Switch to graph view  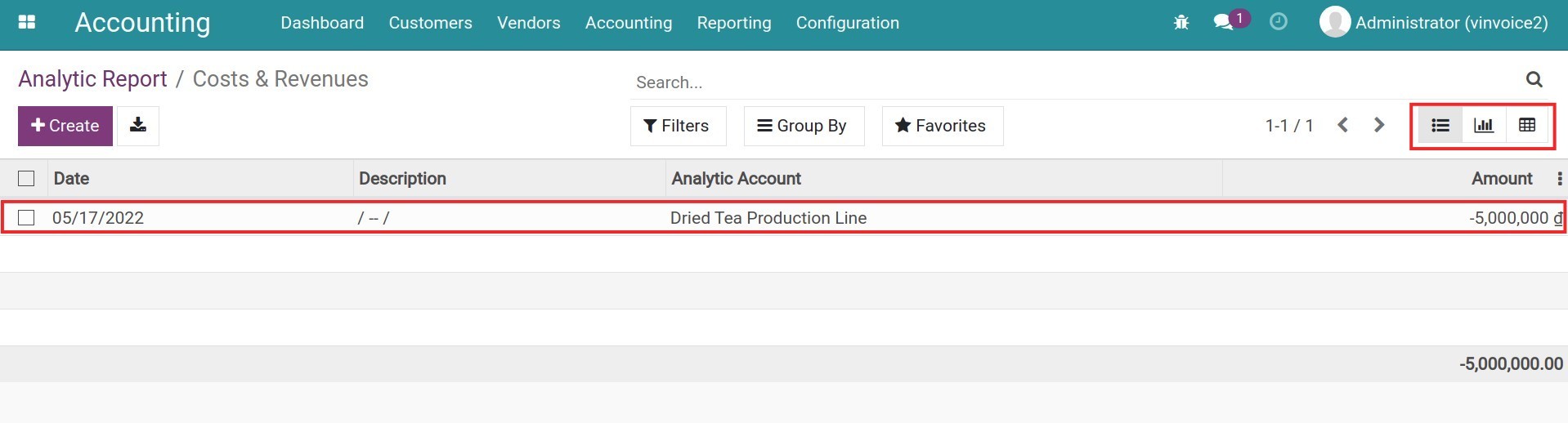tap(1484, 126)
